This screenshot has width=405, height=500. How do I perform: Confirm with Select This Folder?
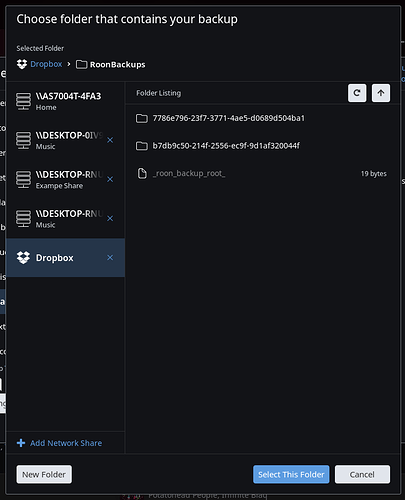[291, 474]
